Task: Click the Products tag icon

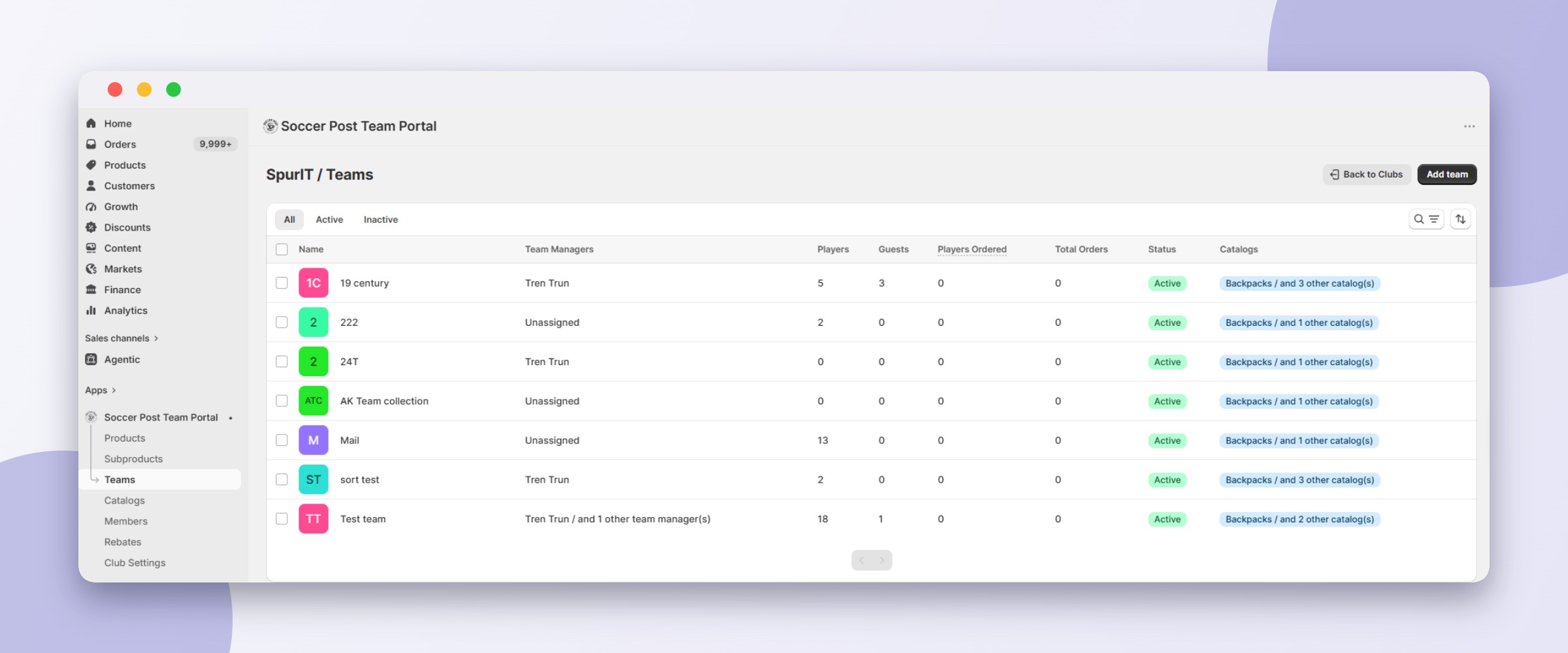Action: click(x=91, y=165)
